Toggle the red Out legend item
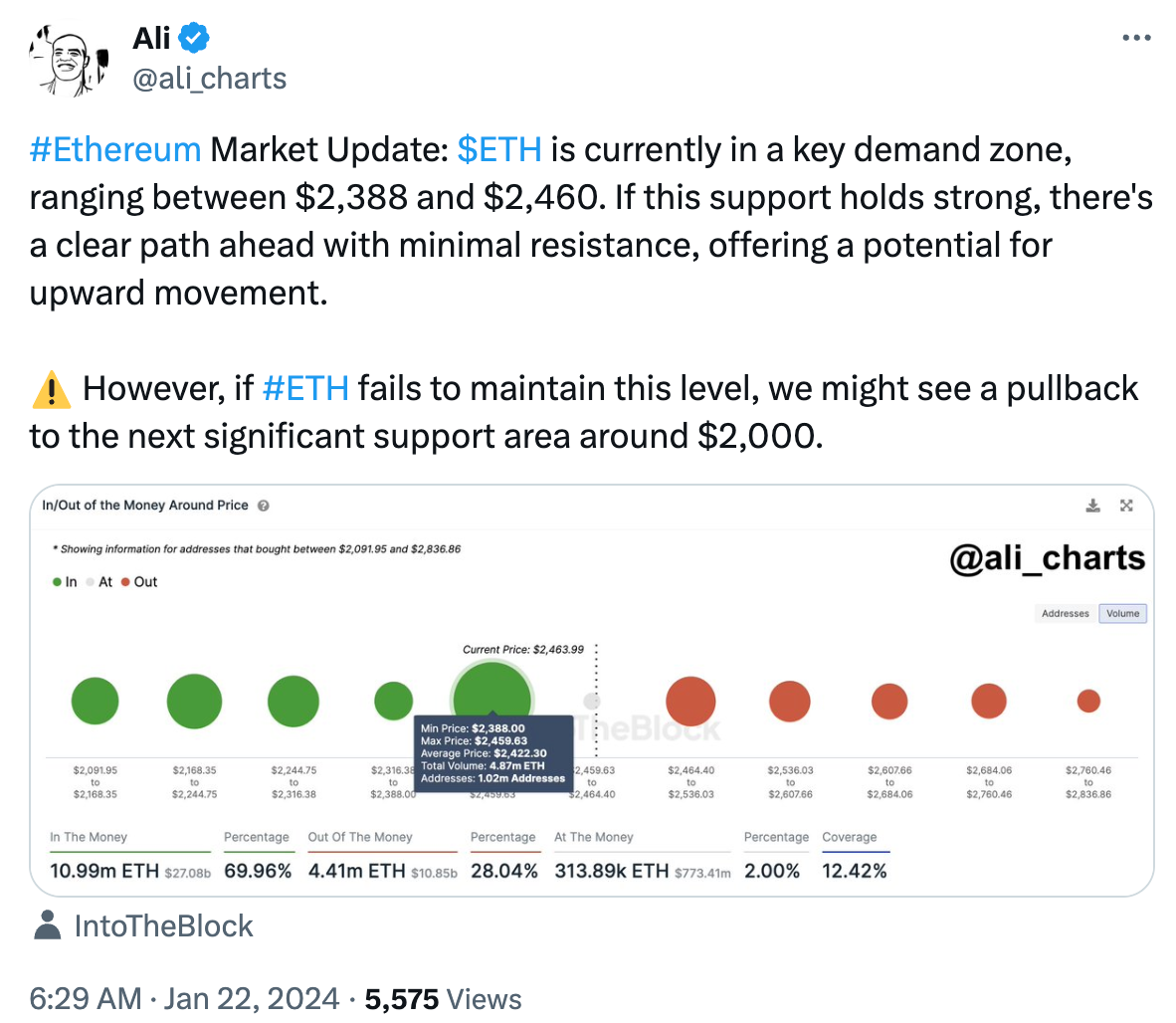 [139, 582]
